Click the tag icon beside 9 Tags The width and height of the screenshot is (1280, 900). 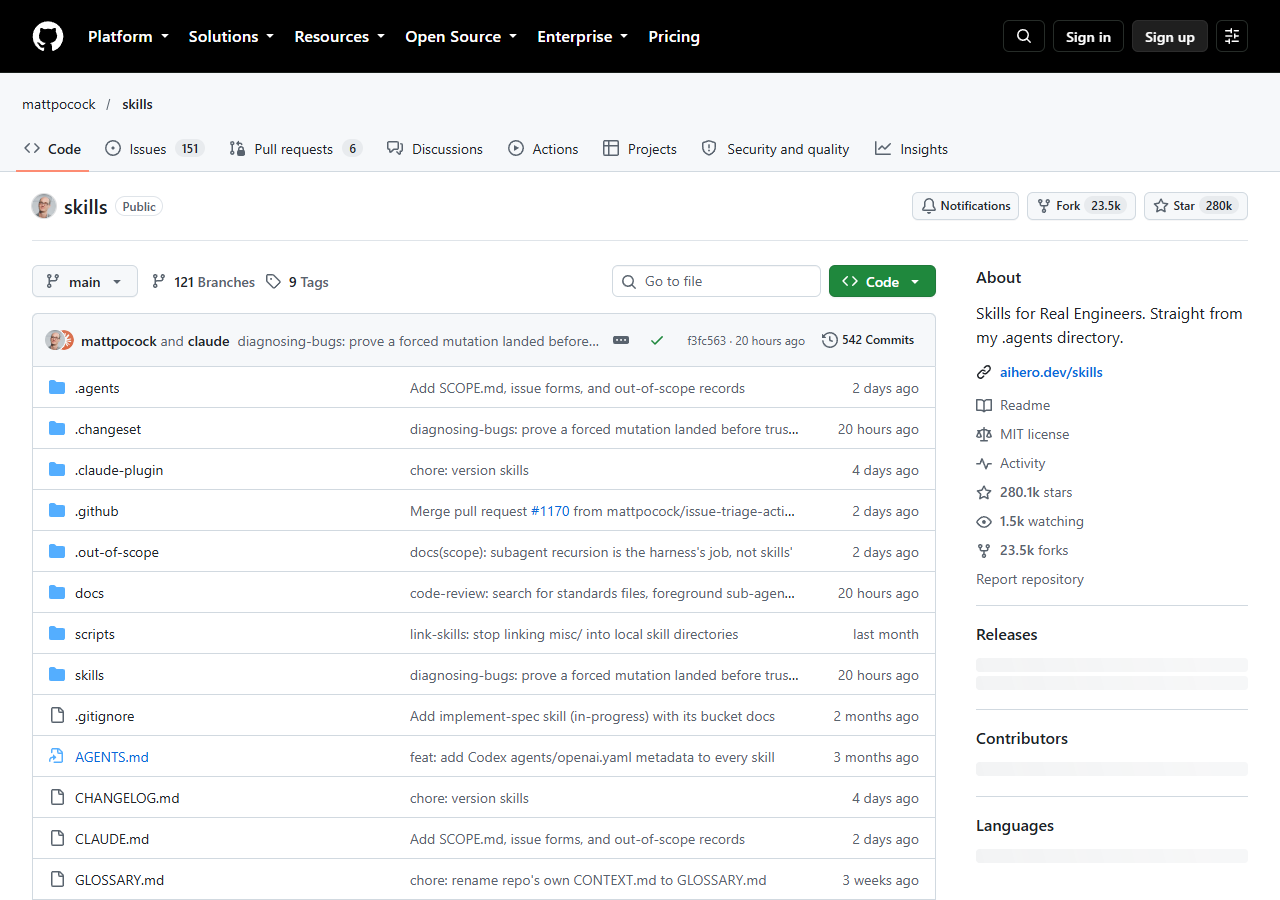pos(273,282)
